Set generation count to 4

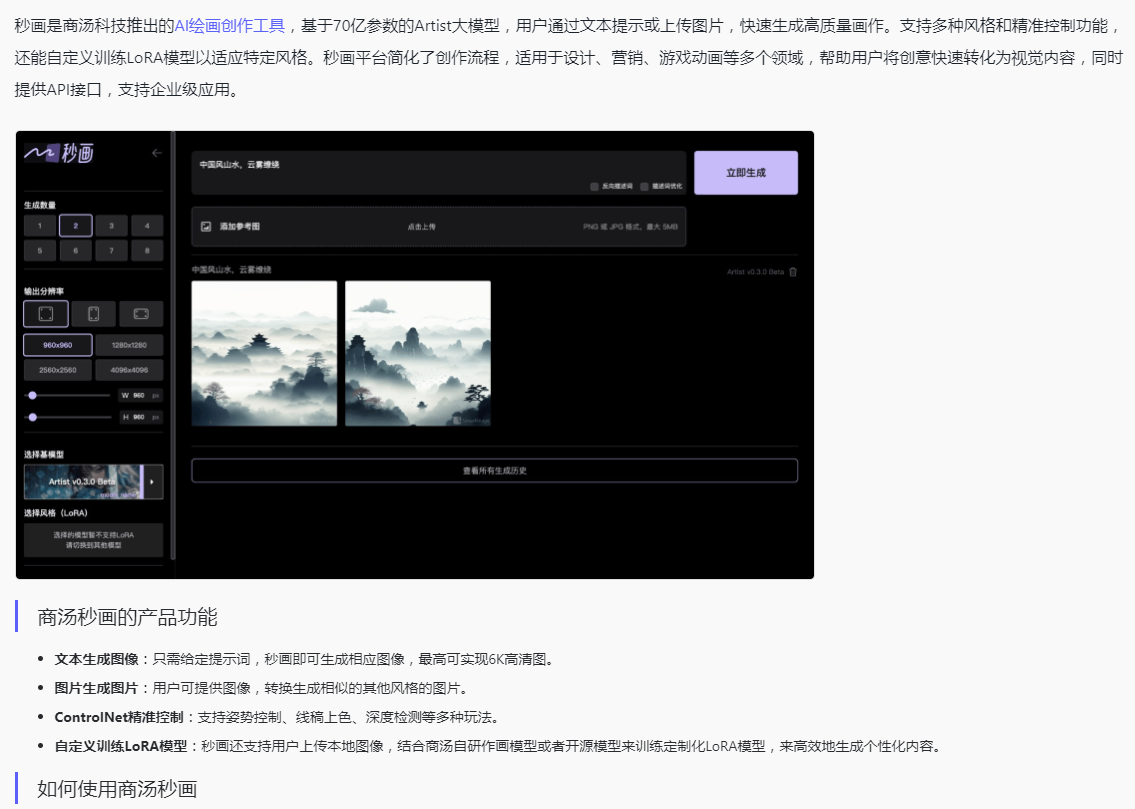coord(147,226)
